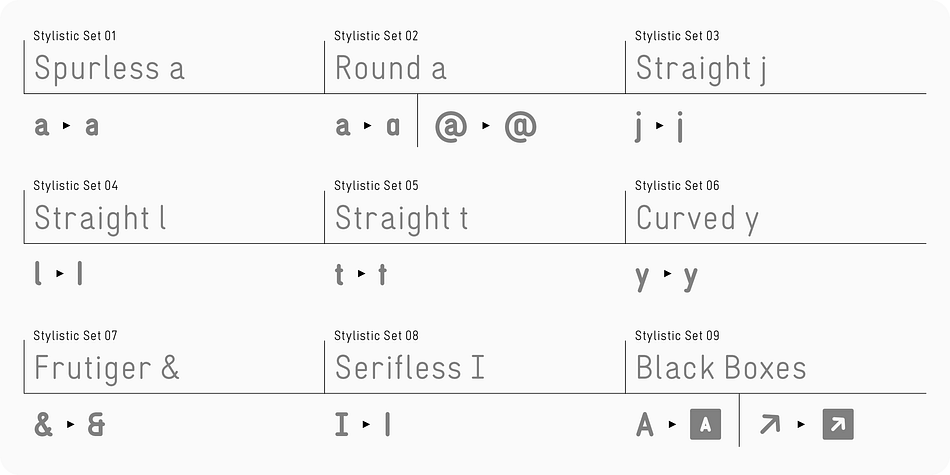The height and width of the screenshot is (475, 950).
Task: Click the Straight l title
Action: click(x=100, y=219)
